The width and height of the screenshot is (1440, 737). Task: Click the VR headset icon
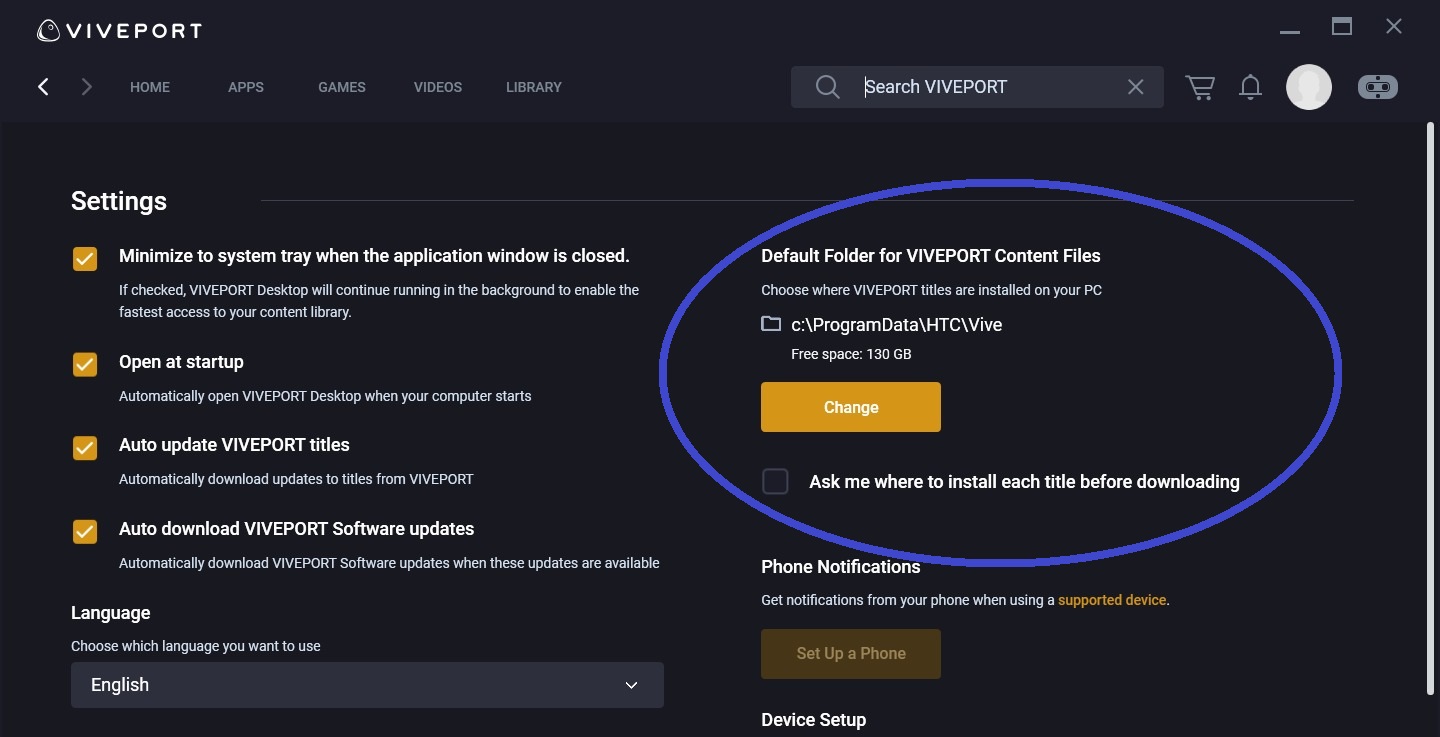point(1378,87)
